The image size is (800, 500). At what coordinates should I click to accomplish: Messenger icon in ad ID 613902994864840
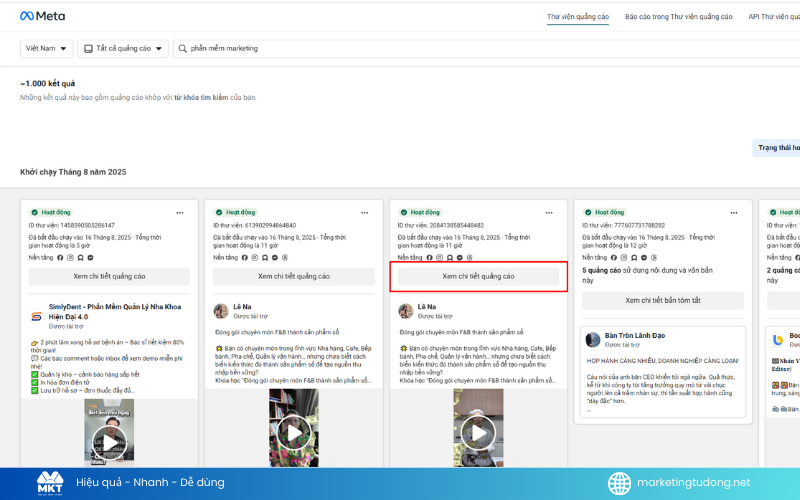[275, 258]
